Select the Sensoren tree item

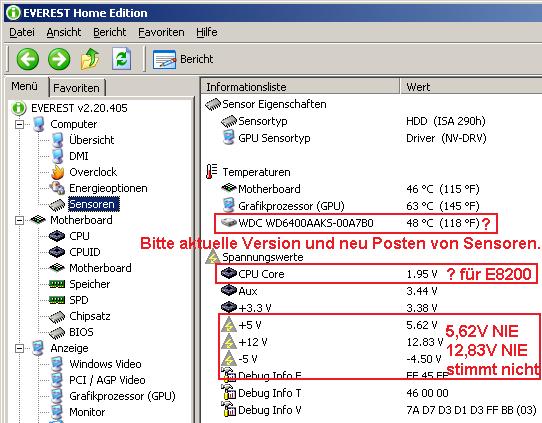[x=94, y=204]
